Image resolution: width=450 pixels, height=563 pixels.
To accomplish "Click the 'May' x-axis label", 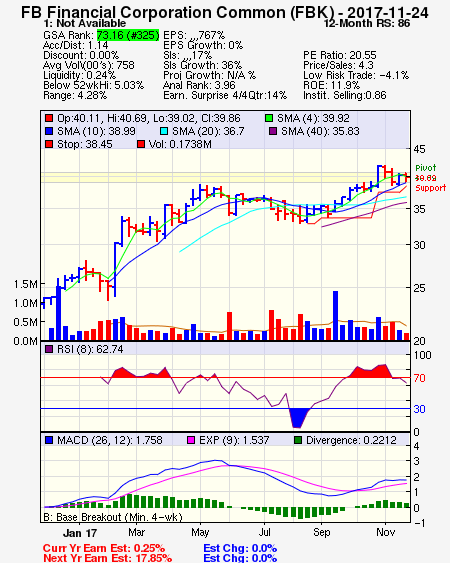I will tap(200, 532).
